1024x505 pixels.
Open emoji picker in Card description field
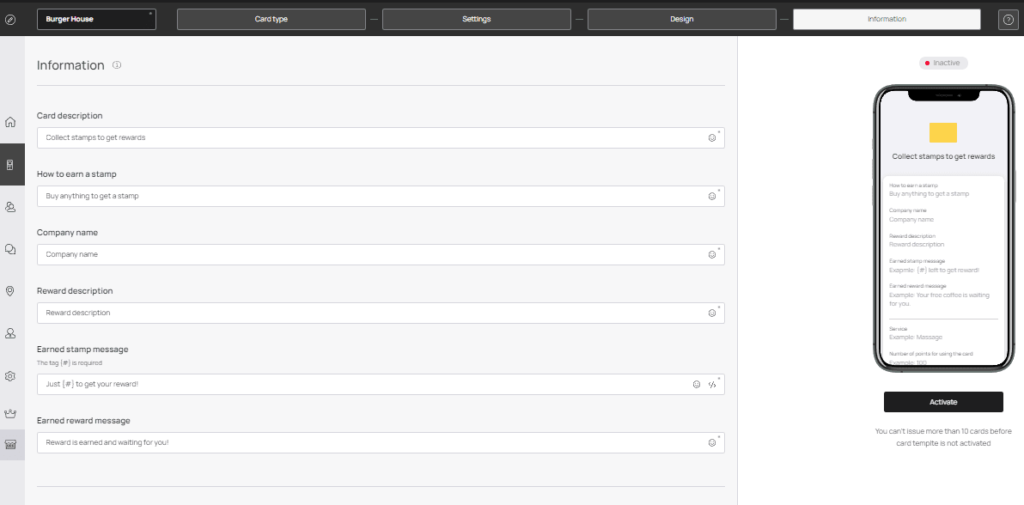712,138
